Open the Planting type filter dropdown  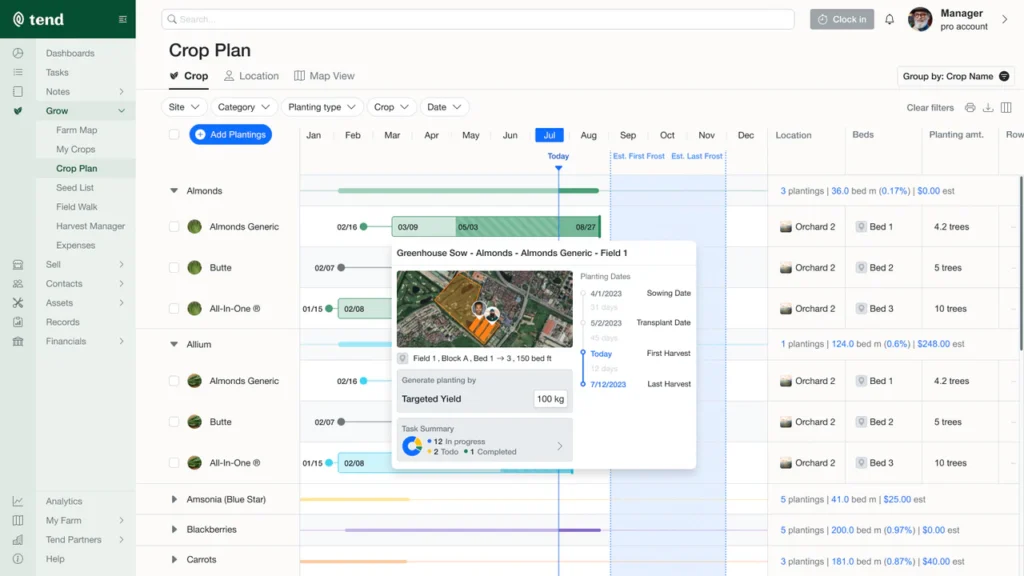coord(321,107)
